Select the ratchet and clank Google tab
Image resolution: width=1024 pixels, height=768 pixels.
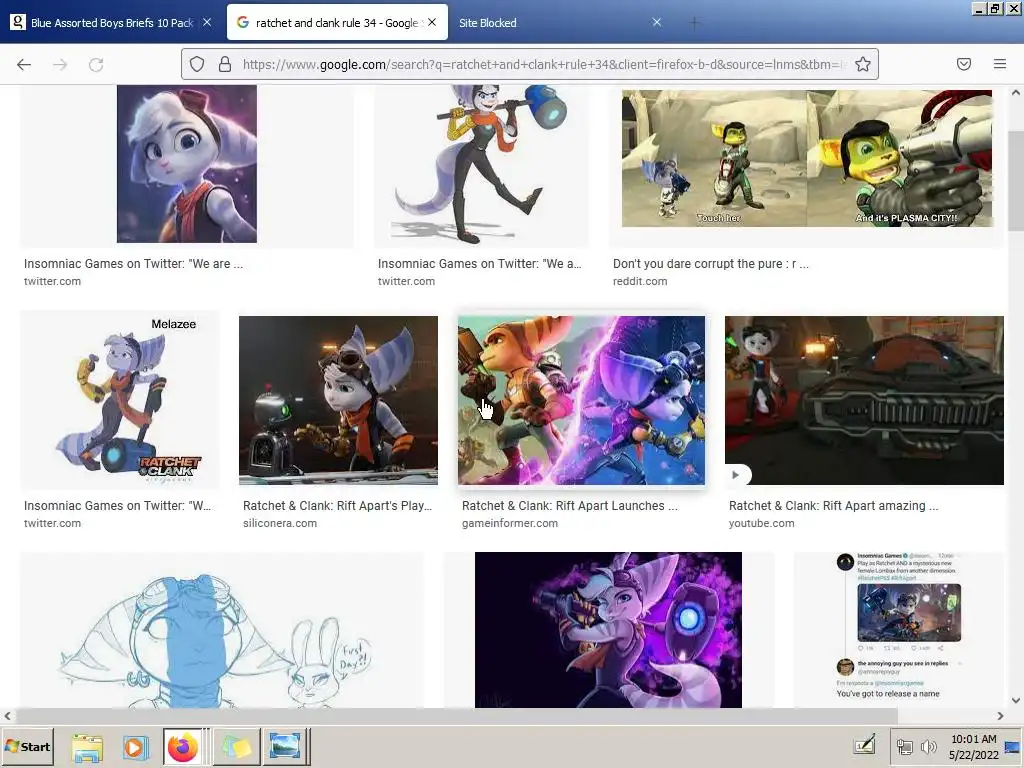tap(336, 23)
